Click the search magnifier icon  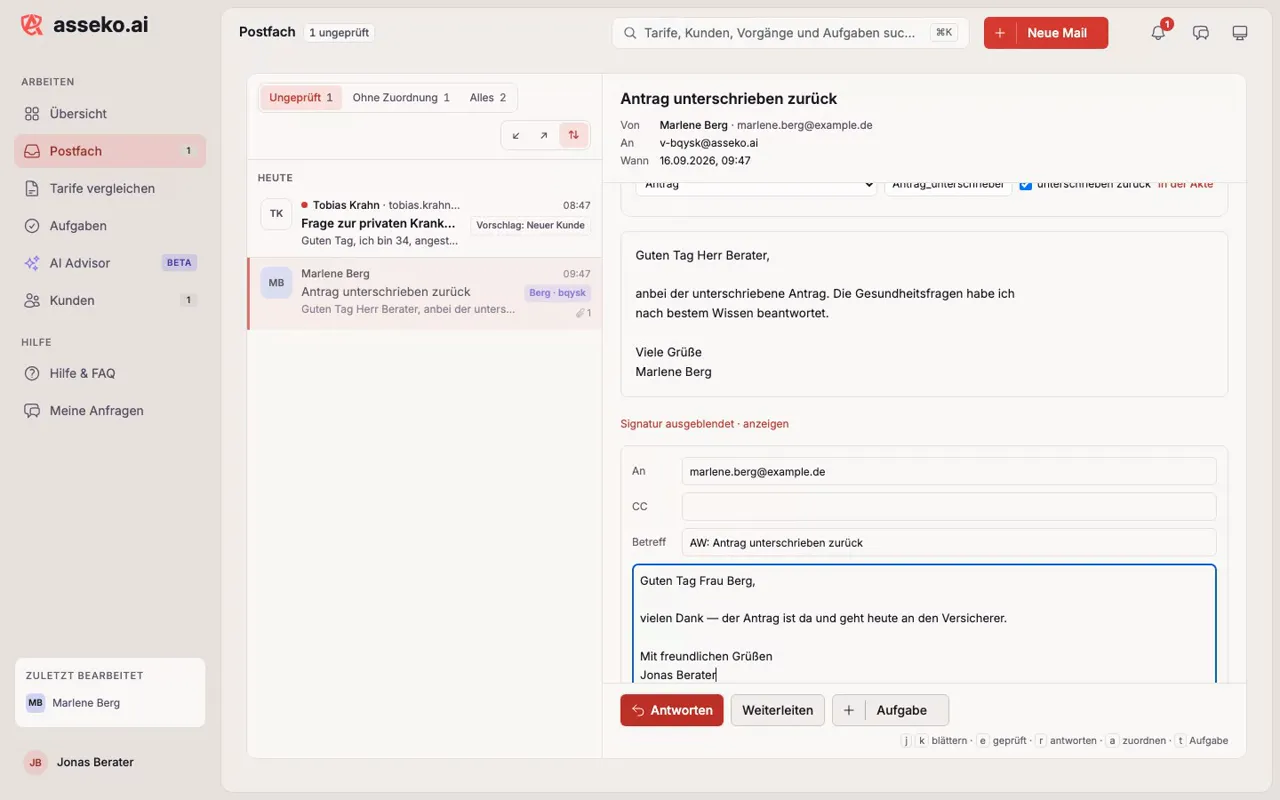tap(630, 33)
